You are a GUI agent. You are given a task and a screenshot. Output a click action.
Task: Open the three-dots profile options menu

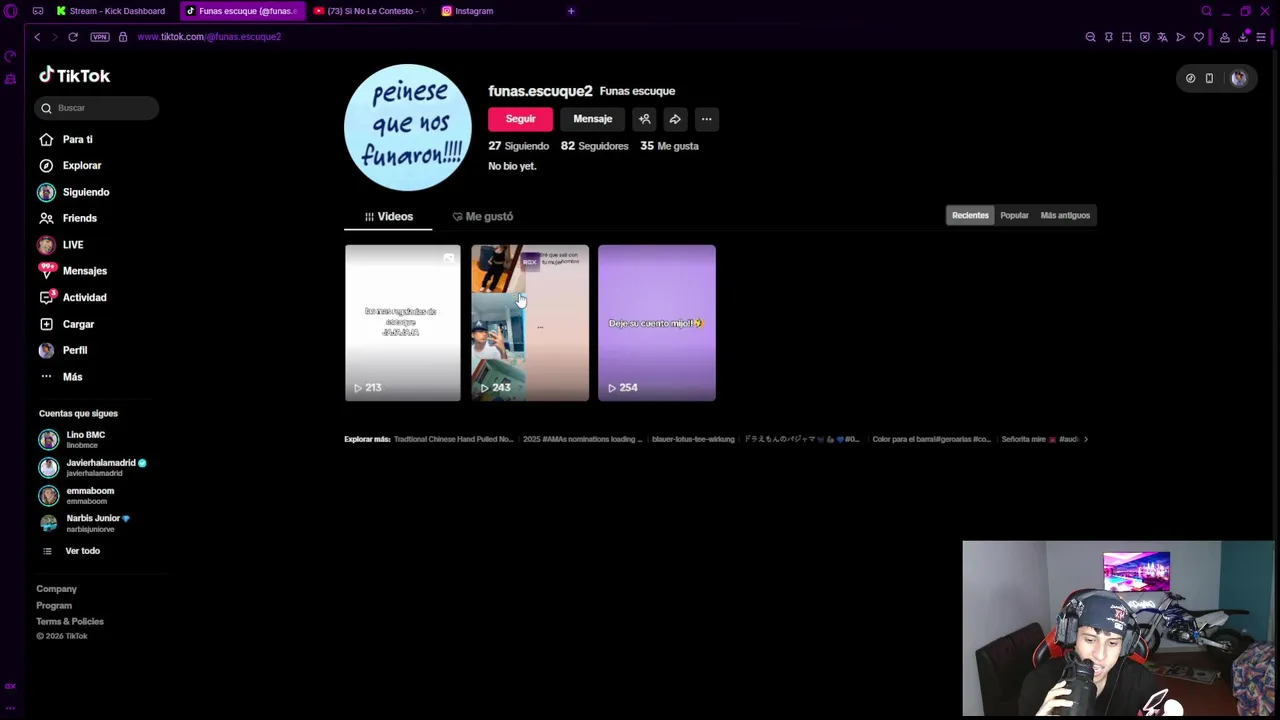[x=706, y=119]
